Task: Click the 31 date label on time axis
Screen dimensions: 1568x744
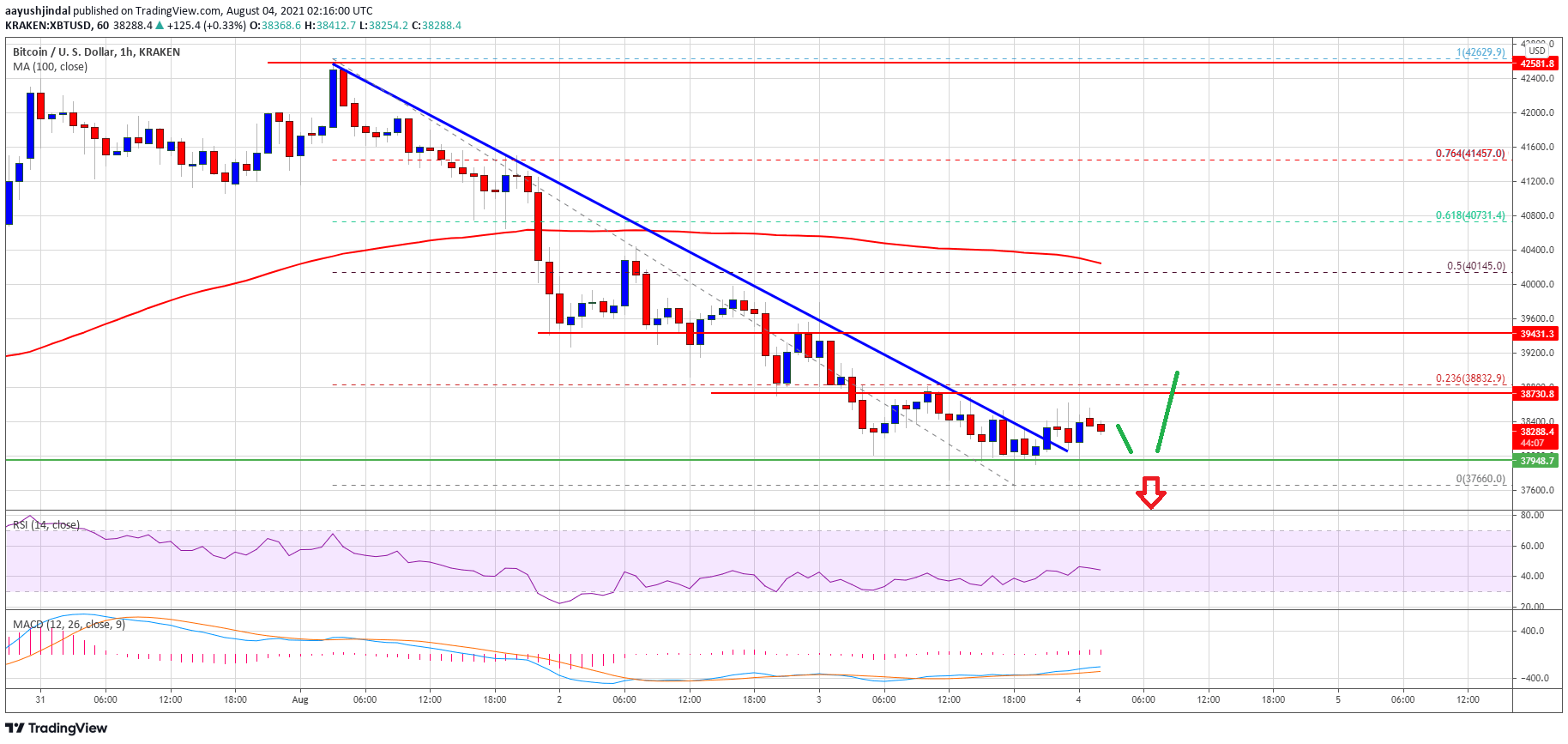Action: point(40,699)
